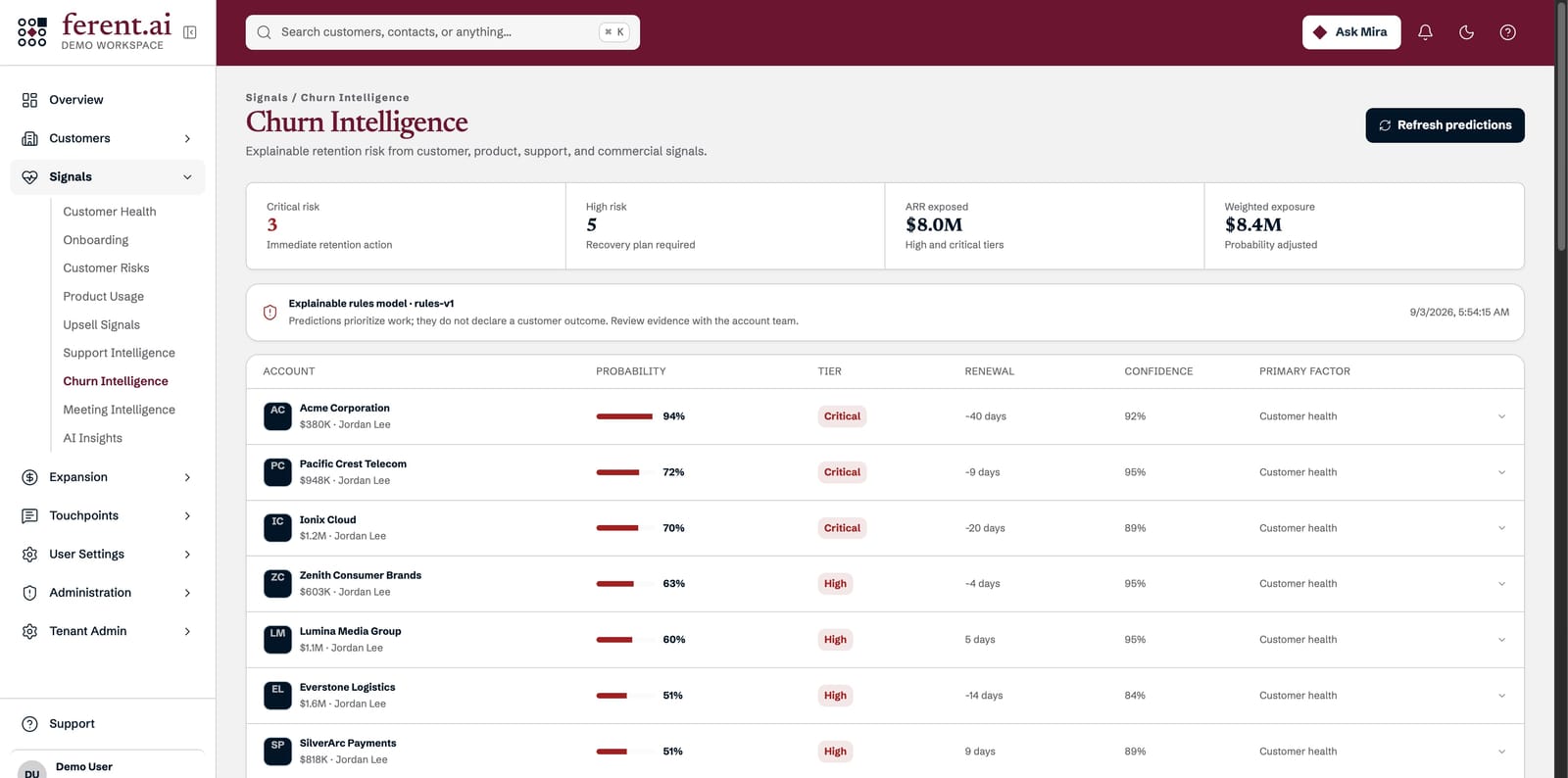Expand the Ionix Cloud row chevron
The image size is (1568, 778).
pos(1501,528)
